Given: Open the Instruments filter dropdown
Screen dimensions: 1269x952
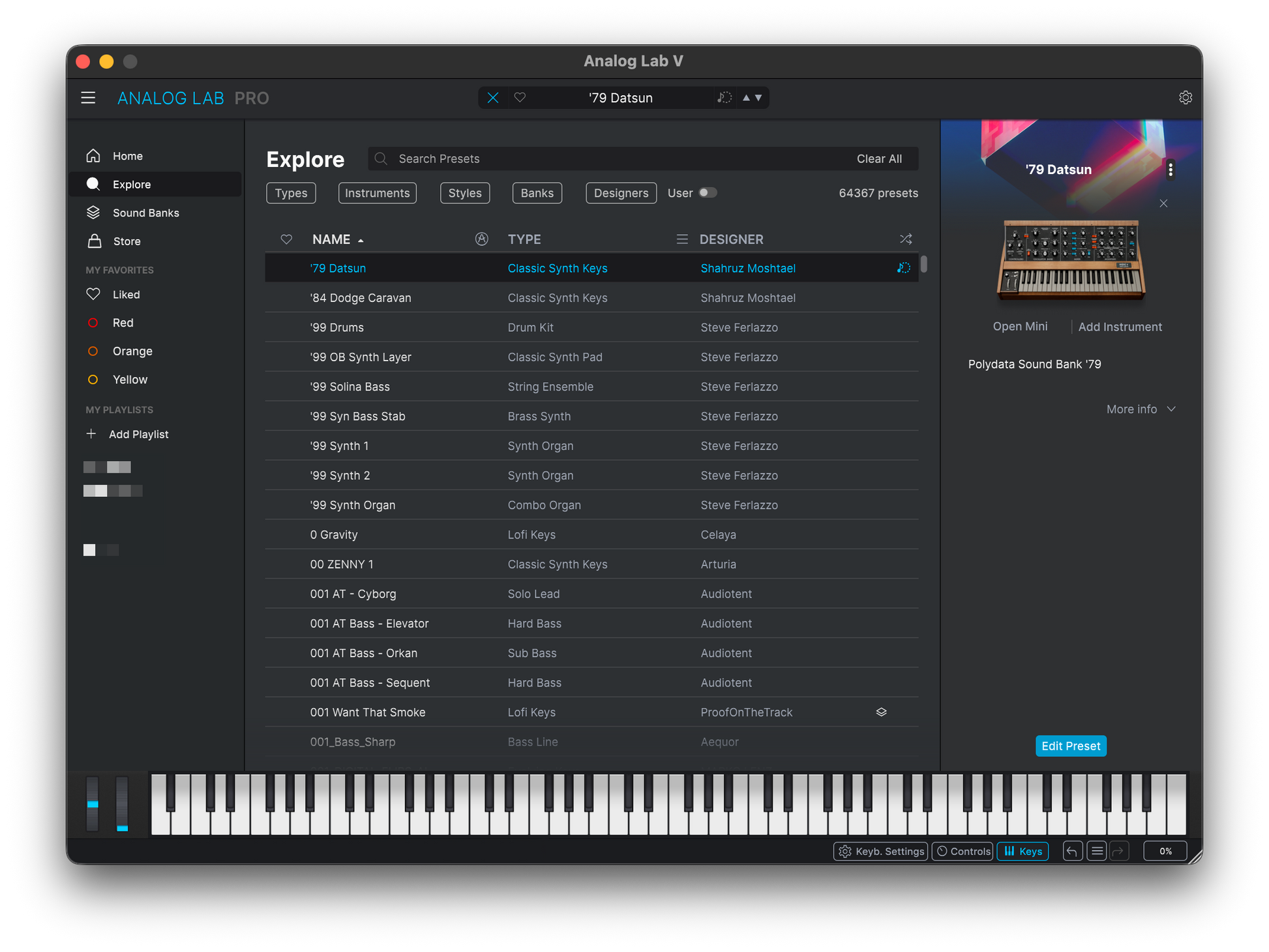Looking at the screenshot, I should (x=377, y=193).
